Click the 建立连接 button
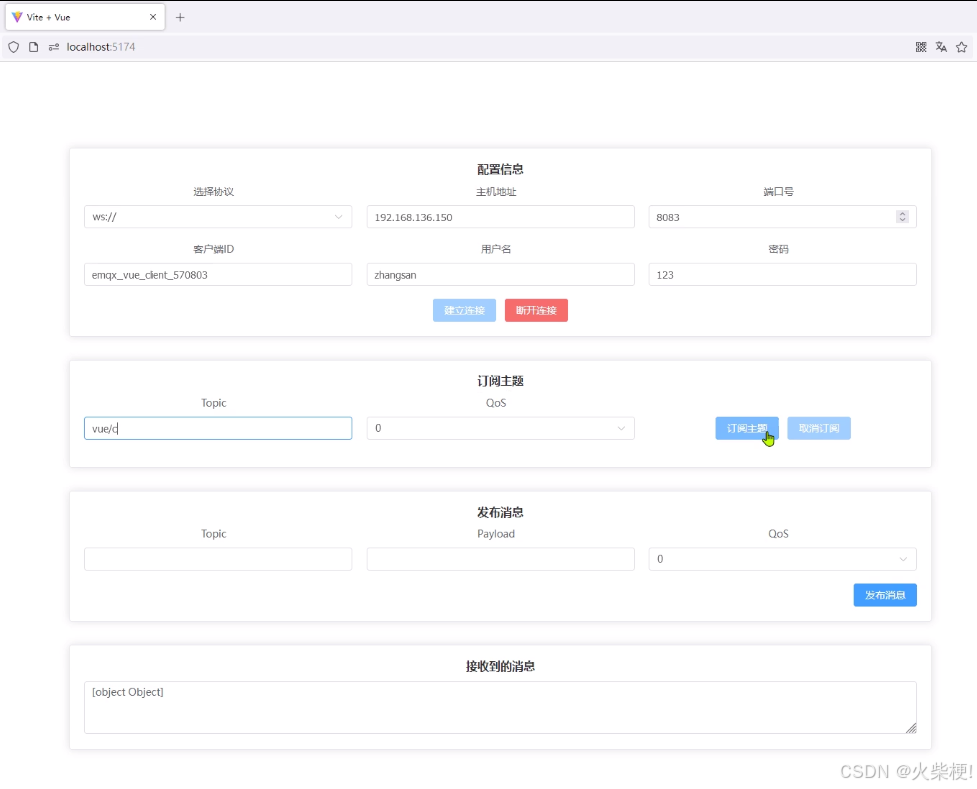Image resolution: width=977 pixels, height=789 pixels. (x=464, y=310)
